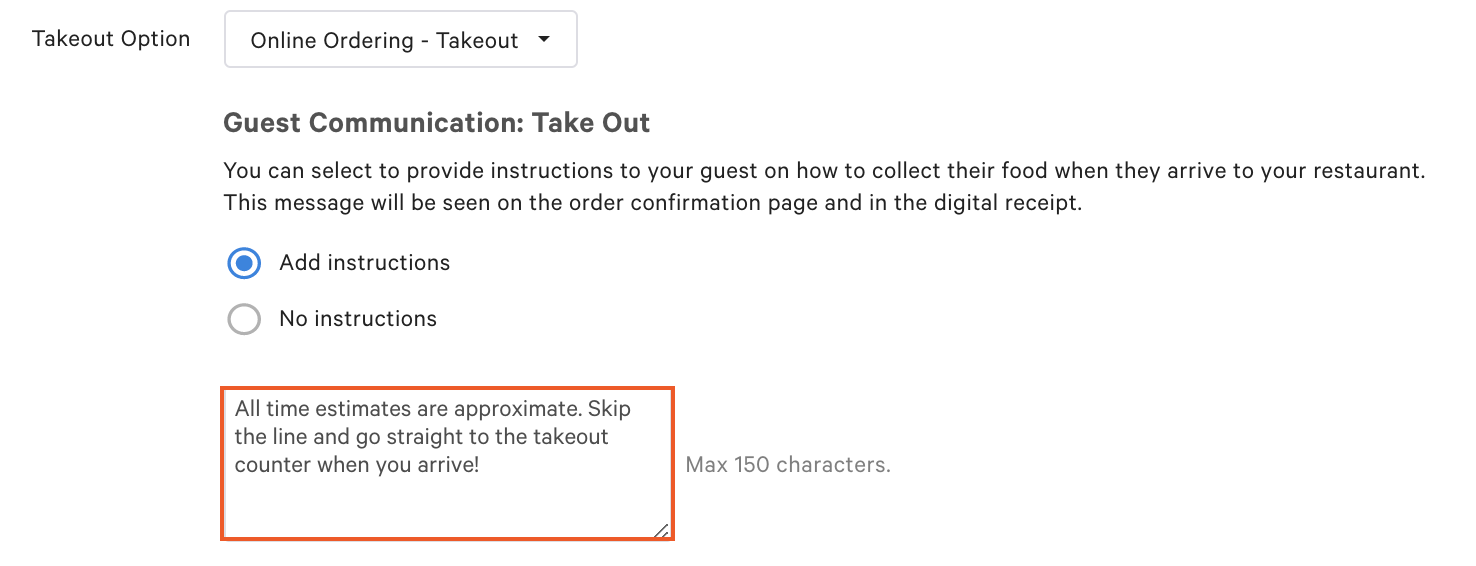Click the sentence starting "This message will"

(x=652, y=203)
